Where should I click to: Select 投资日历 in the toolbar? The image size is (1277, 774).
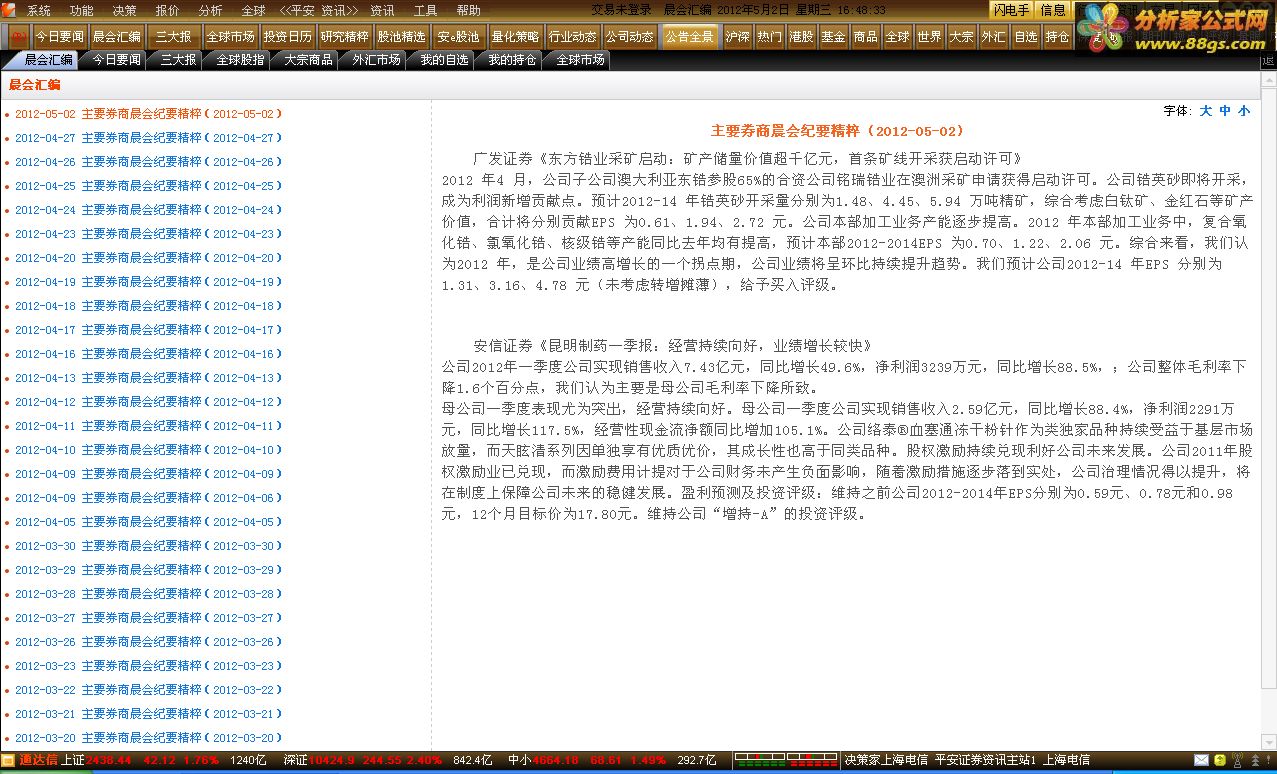(x=287, y=37)
